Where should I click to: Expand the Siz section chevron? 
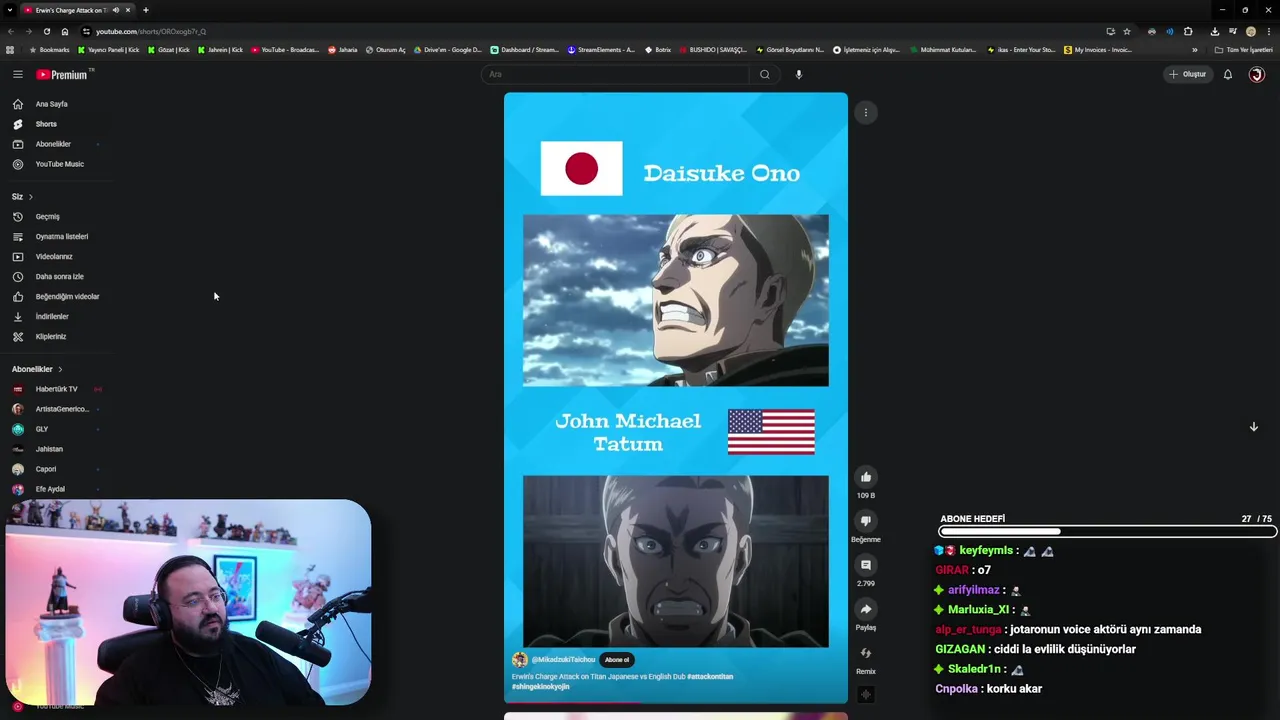click(31, 197)
